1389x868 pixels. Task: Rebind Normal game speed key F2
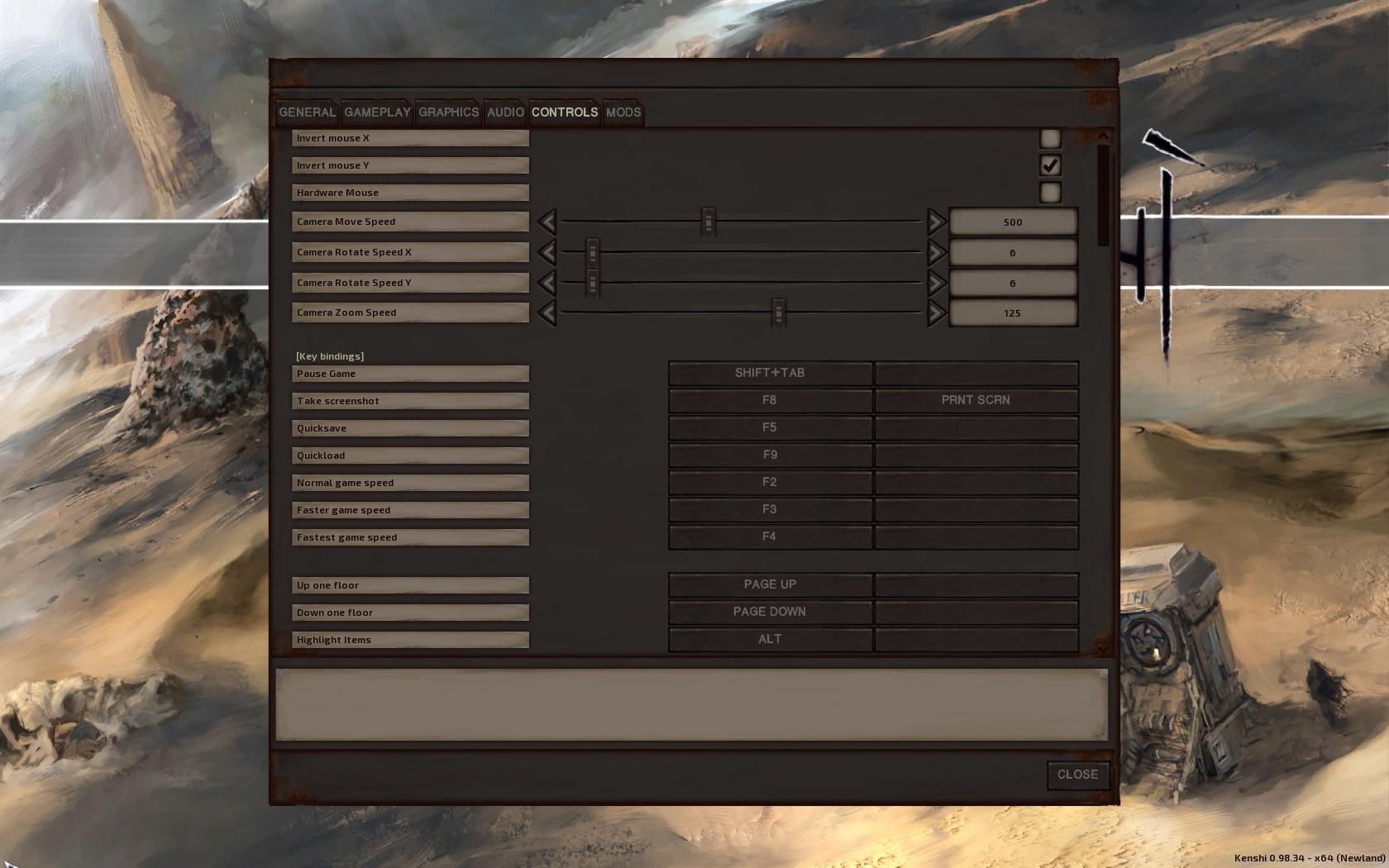[x=770, y=482]
